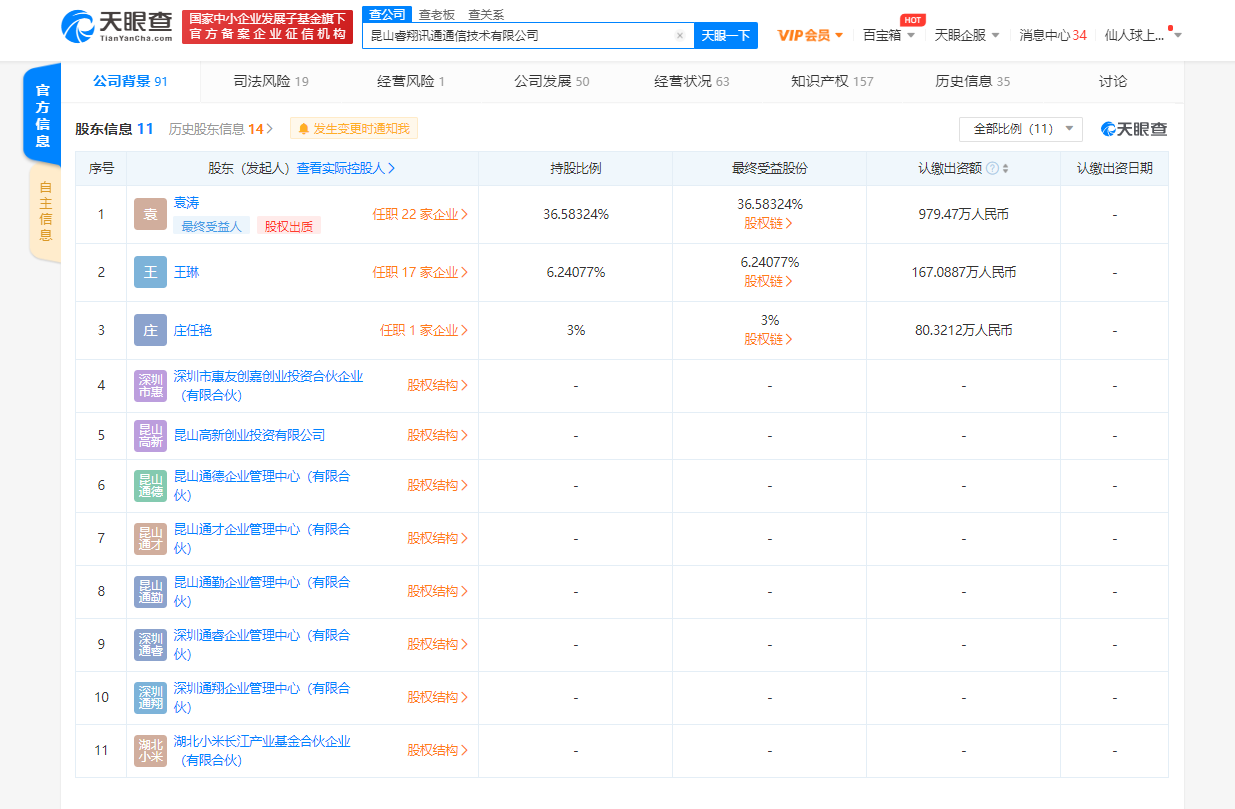Expand the VIP会员 dropdown menu
This screenshot has width=1235, height=809.
pyautogui.click(x=810, y=35)
